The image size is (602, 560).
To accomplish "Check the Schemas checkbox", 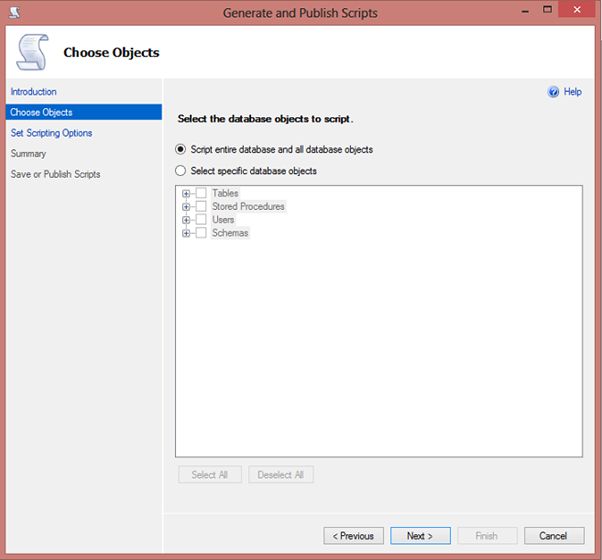I will click(x=201, y=233).
